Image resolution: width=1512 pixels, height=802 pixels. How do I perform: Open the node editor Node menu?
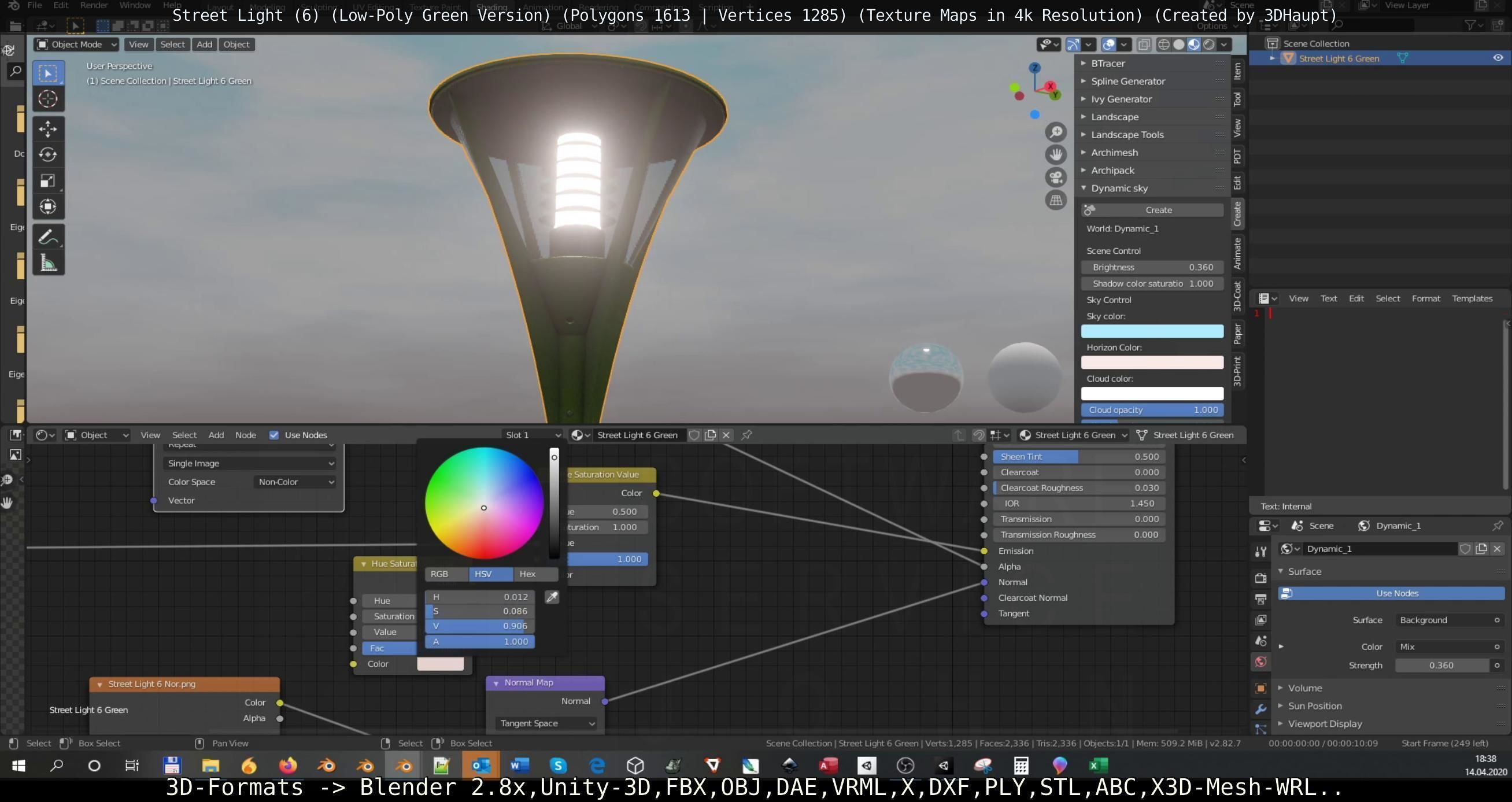click(x=245, y=435)
